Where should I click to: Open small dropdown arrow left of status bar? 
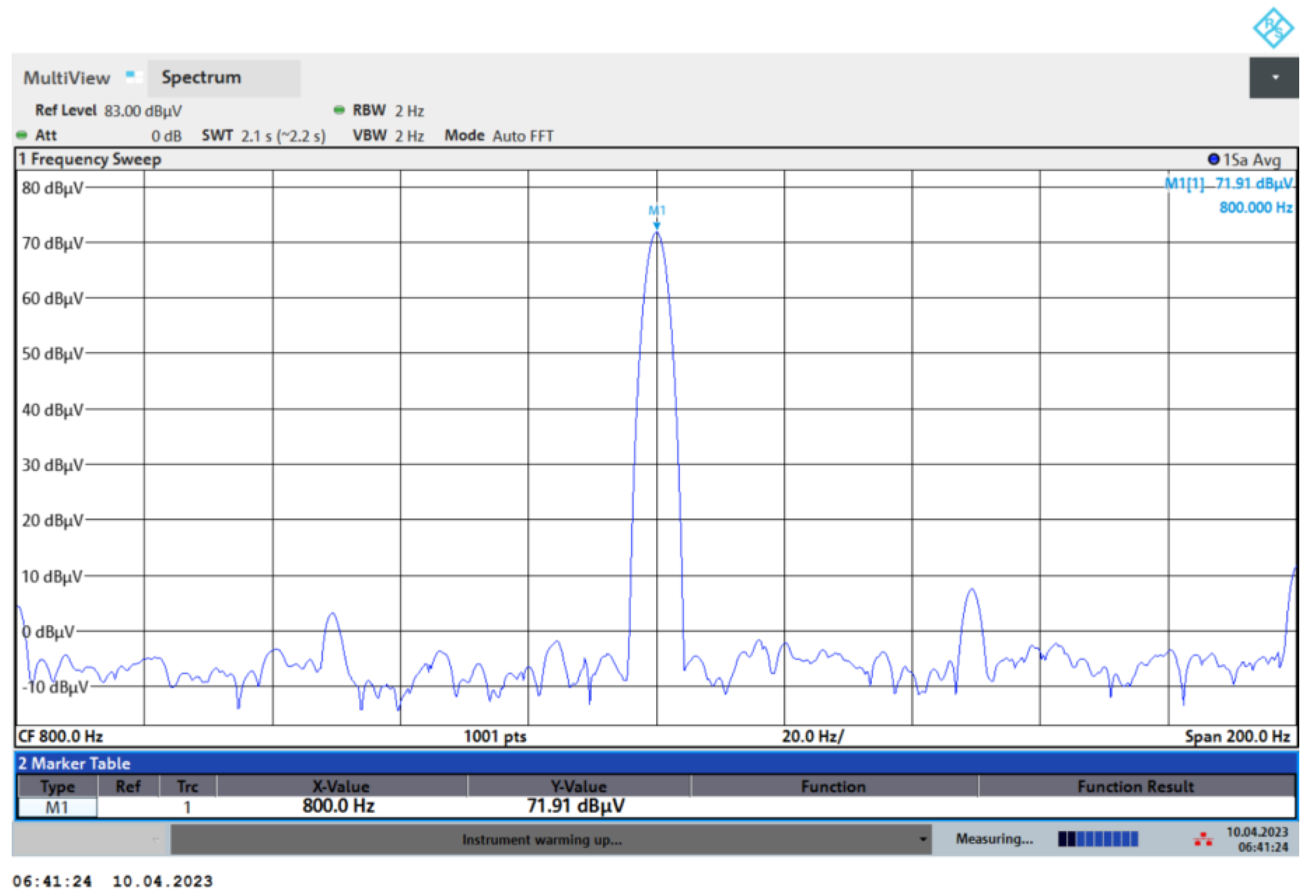coord(156,840)
